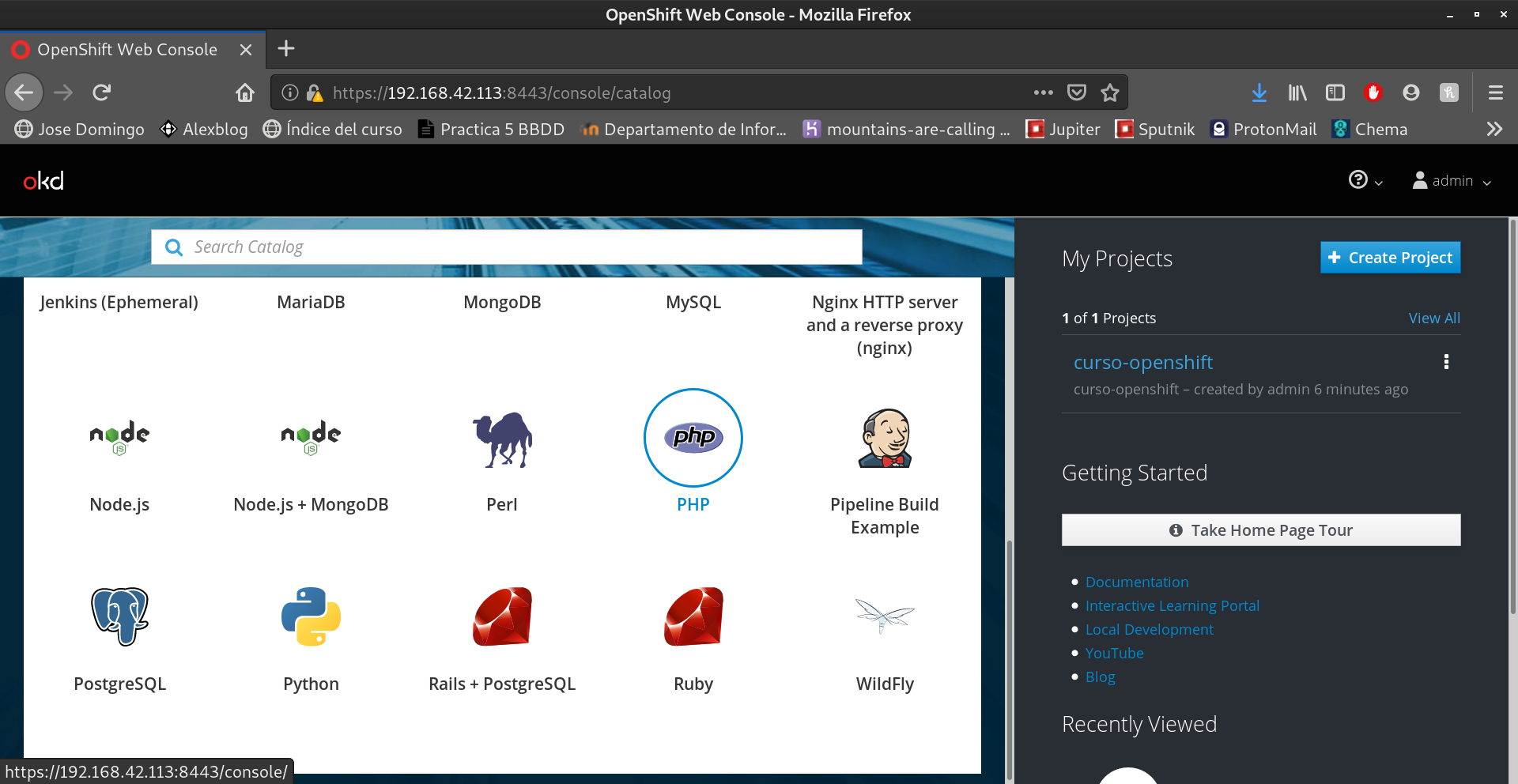Switch to the OpenShift Web Console tab
The height and width of the screenshot is (784, 1518).
(x=126, y=50)
